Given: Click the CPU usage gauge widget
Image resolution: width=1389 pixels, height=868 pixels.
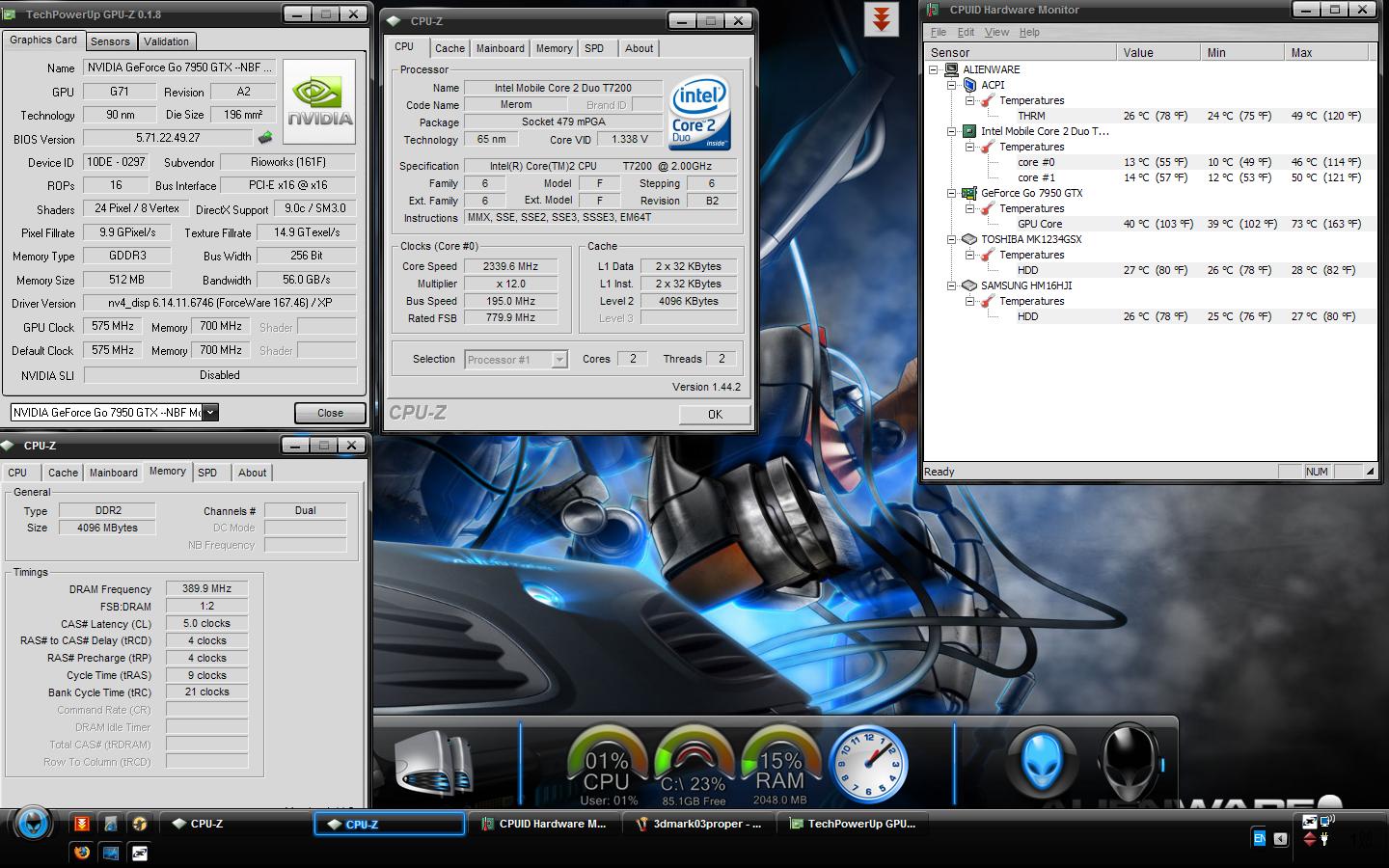Looking at the screenshot, I should pos(607,765).
